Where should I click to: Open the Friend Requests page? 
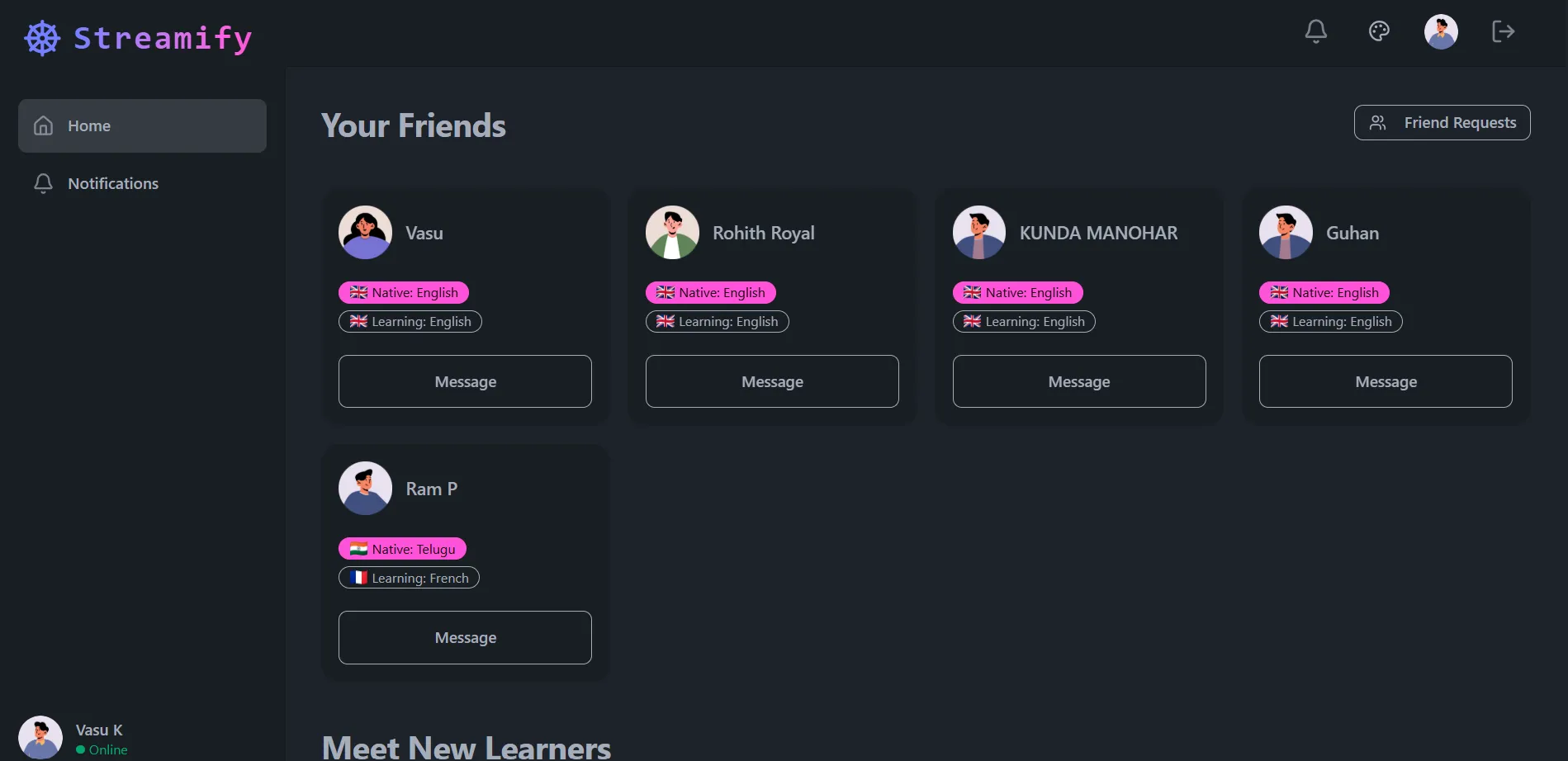pos(1442,122)
